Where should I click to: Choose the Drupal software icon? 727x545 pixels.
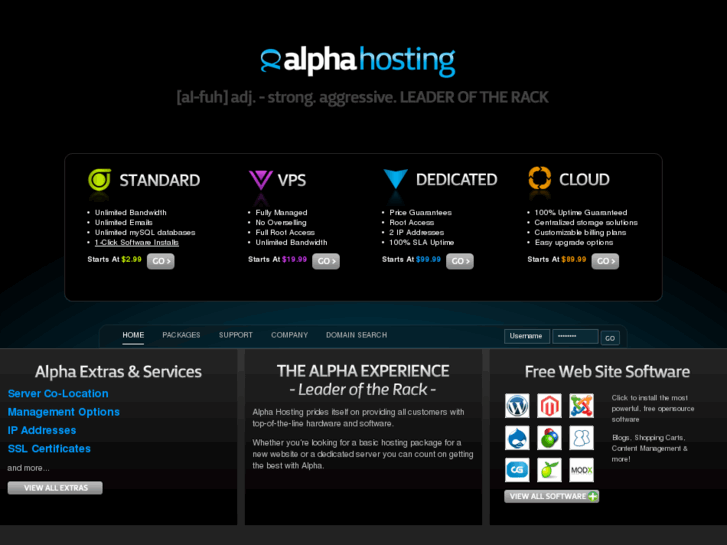(517, 438)
